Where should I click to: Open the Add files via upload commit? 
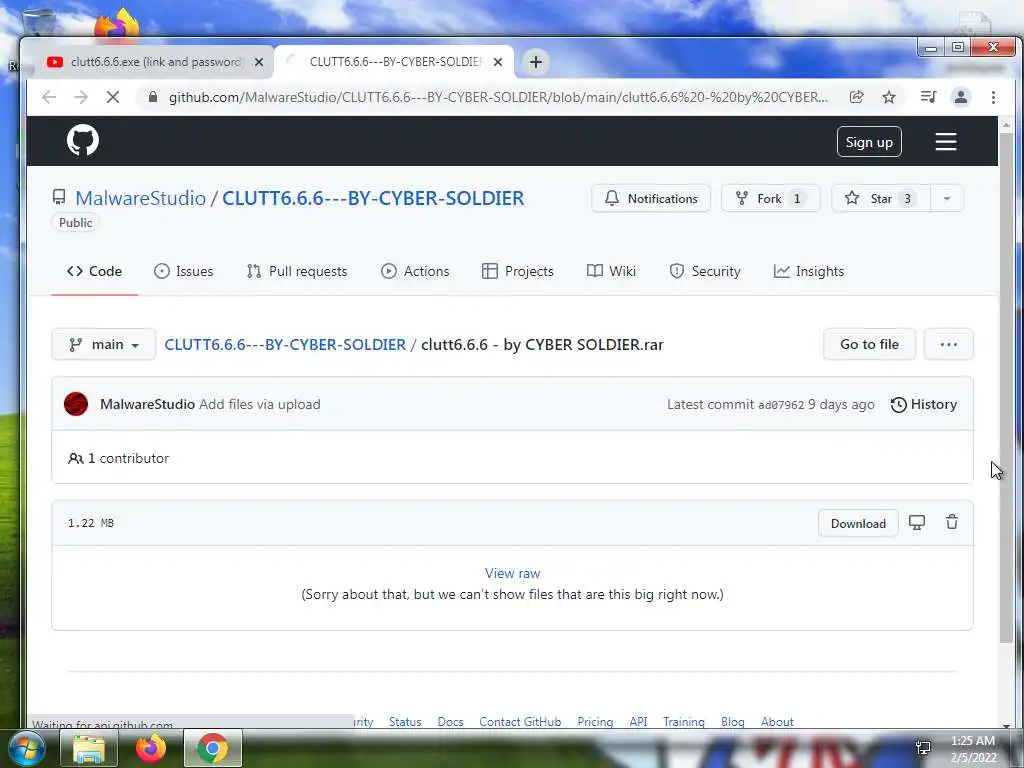(x=259, y=404)
